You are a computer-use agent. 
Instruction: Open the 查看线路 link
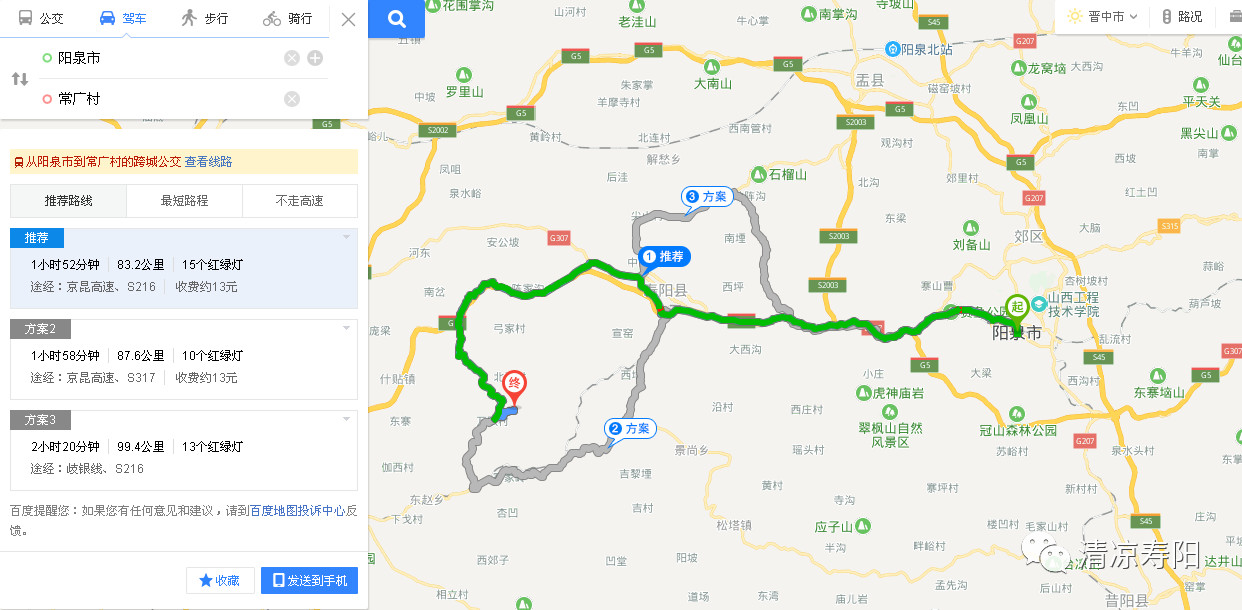point(208,162)
